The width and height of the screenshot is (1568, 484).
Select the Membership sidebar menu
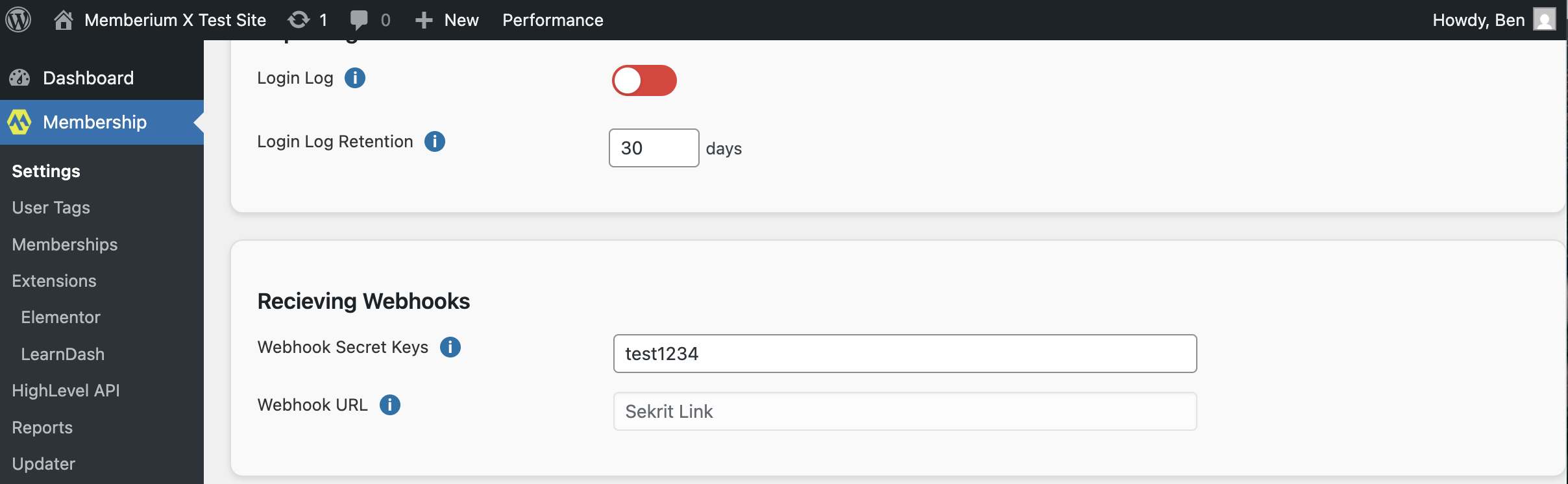pos(102,122)
